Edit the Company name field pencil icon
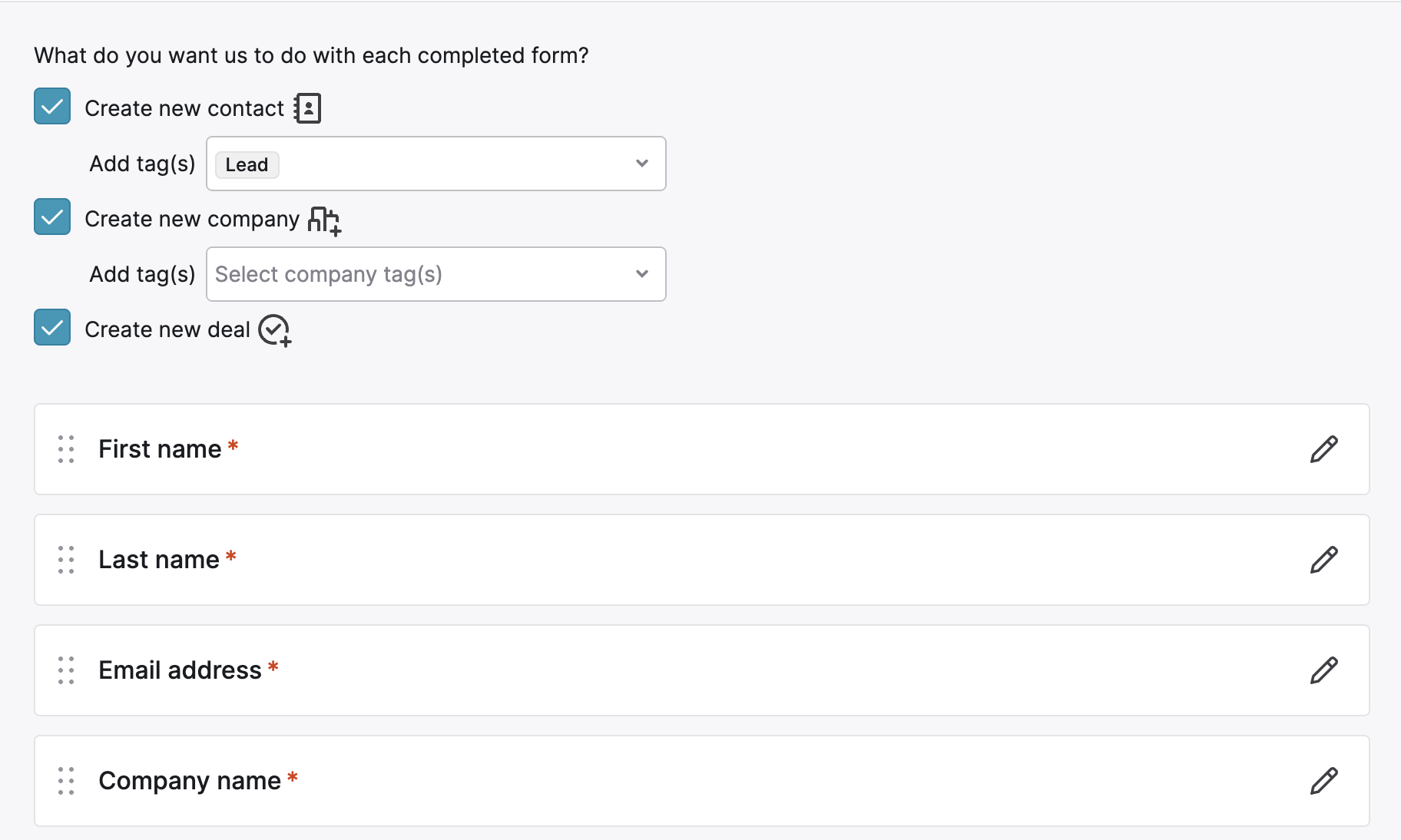 click(1323, 781)
